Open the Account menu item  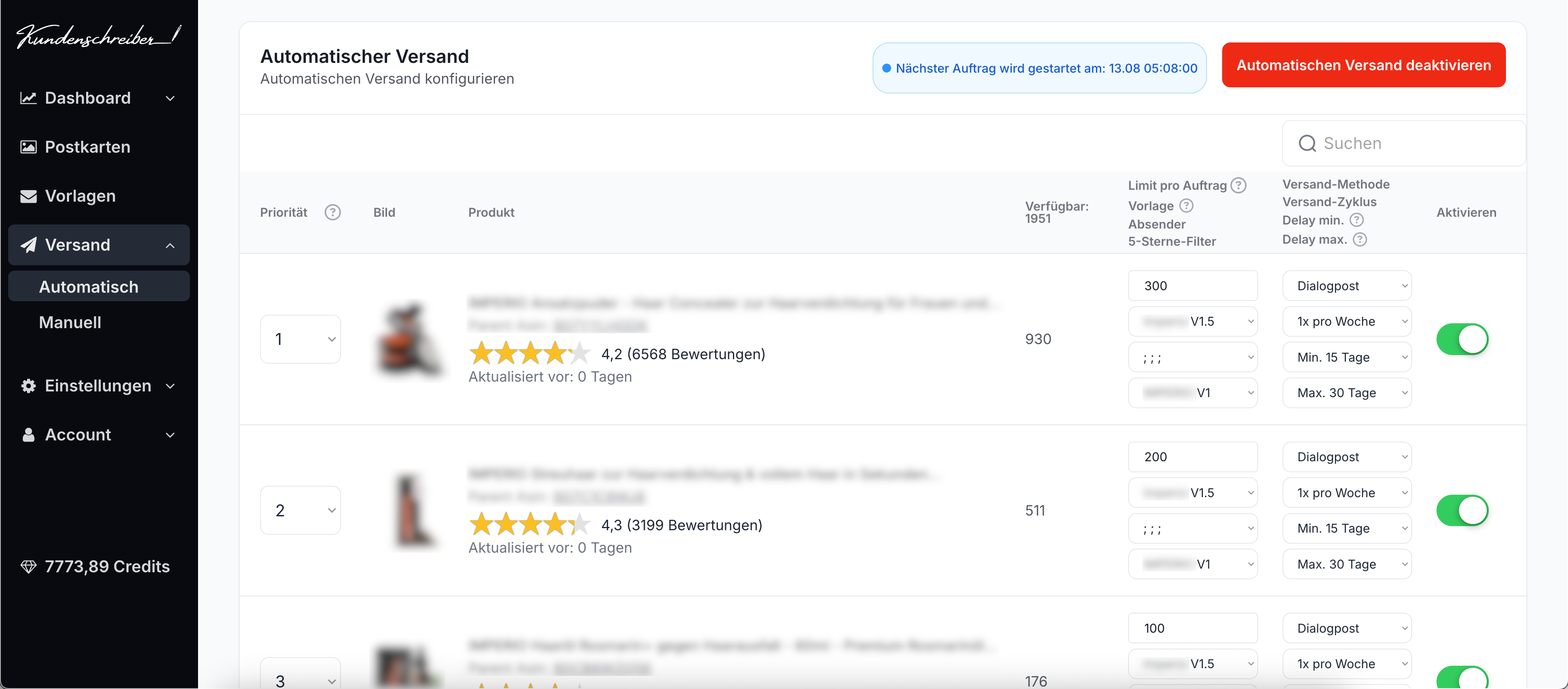[98, 435]
